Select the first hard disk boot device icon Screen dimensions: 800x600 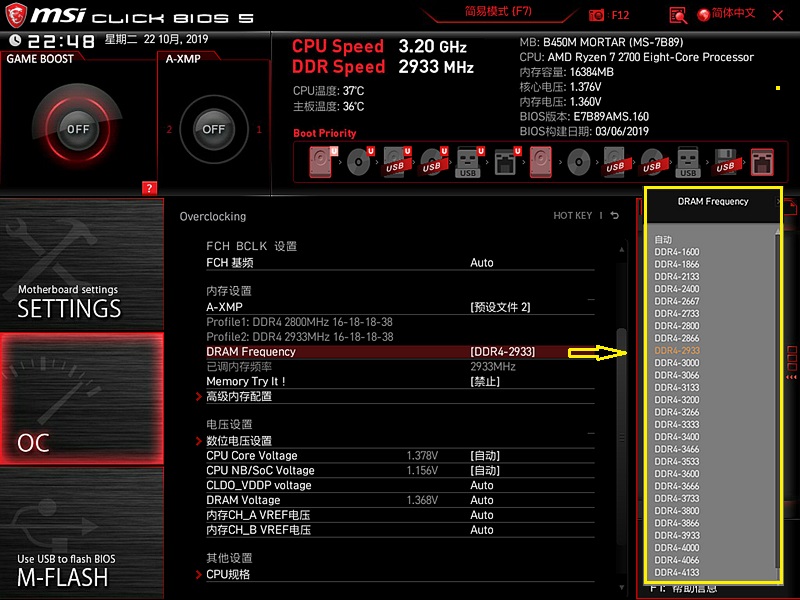tap(321, 162)
